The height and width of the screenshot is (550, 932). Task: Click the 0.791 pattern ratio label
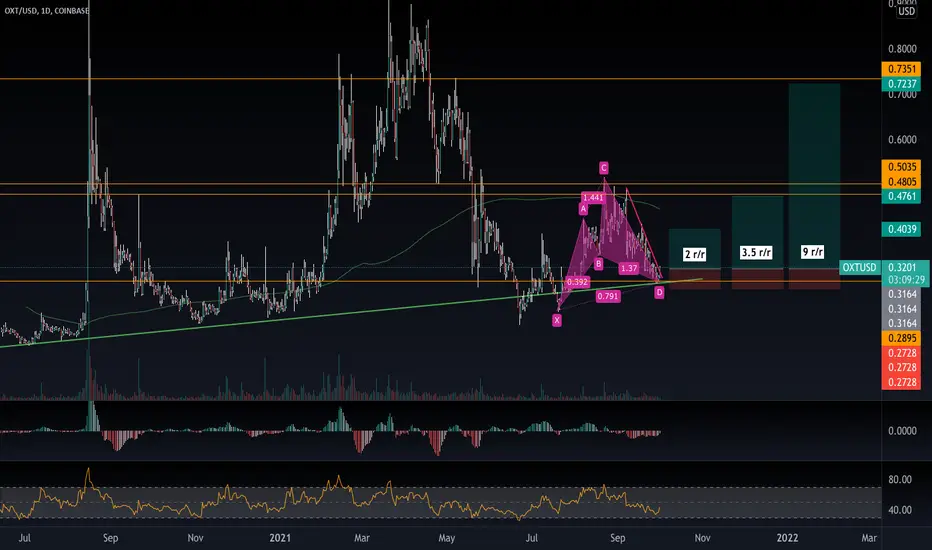608,296
